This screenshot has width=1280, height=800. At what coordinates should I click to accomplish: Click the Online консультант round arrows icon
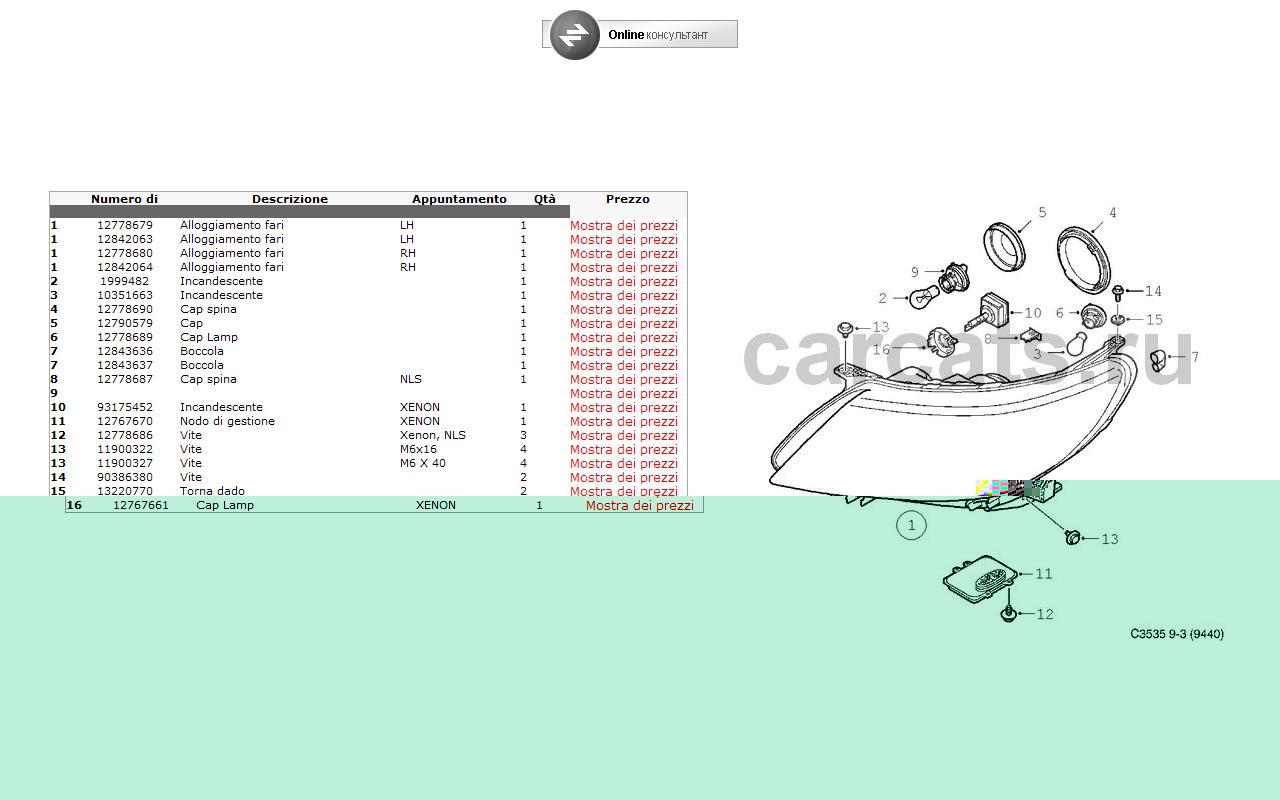(574, 35)
